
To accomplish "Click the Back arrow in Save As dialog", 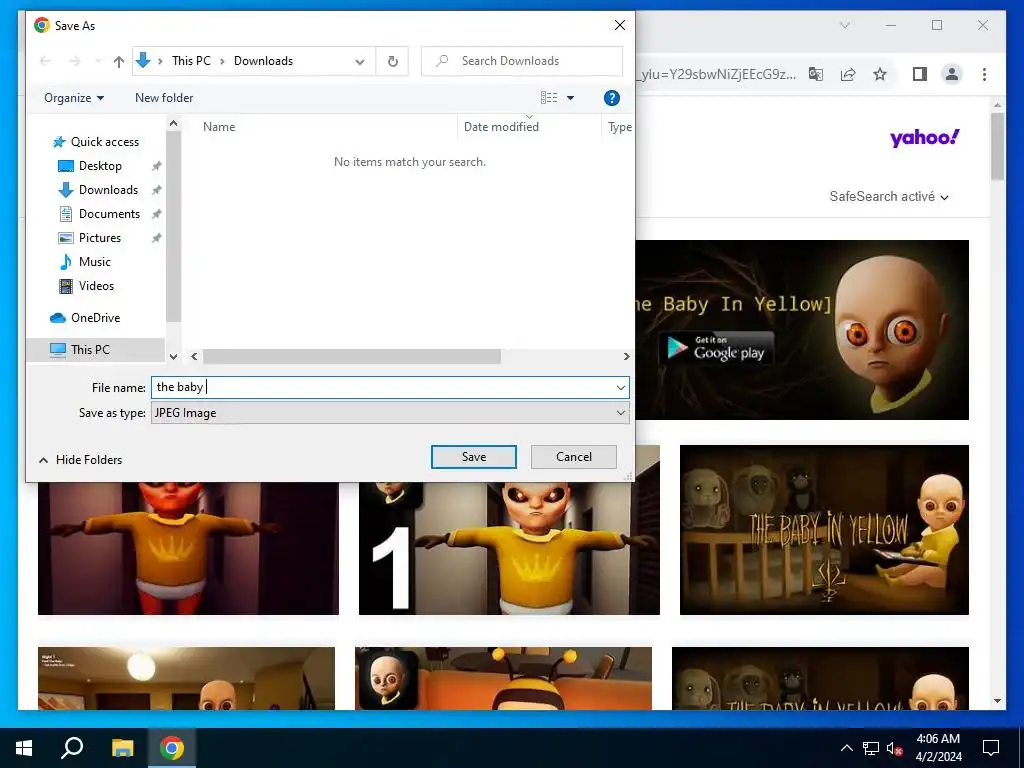I will click(45, 61).
